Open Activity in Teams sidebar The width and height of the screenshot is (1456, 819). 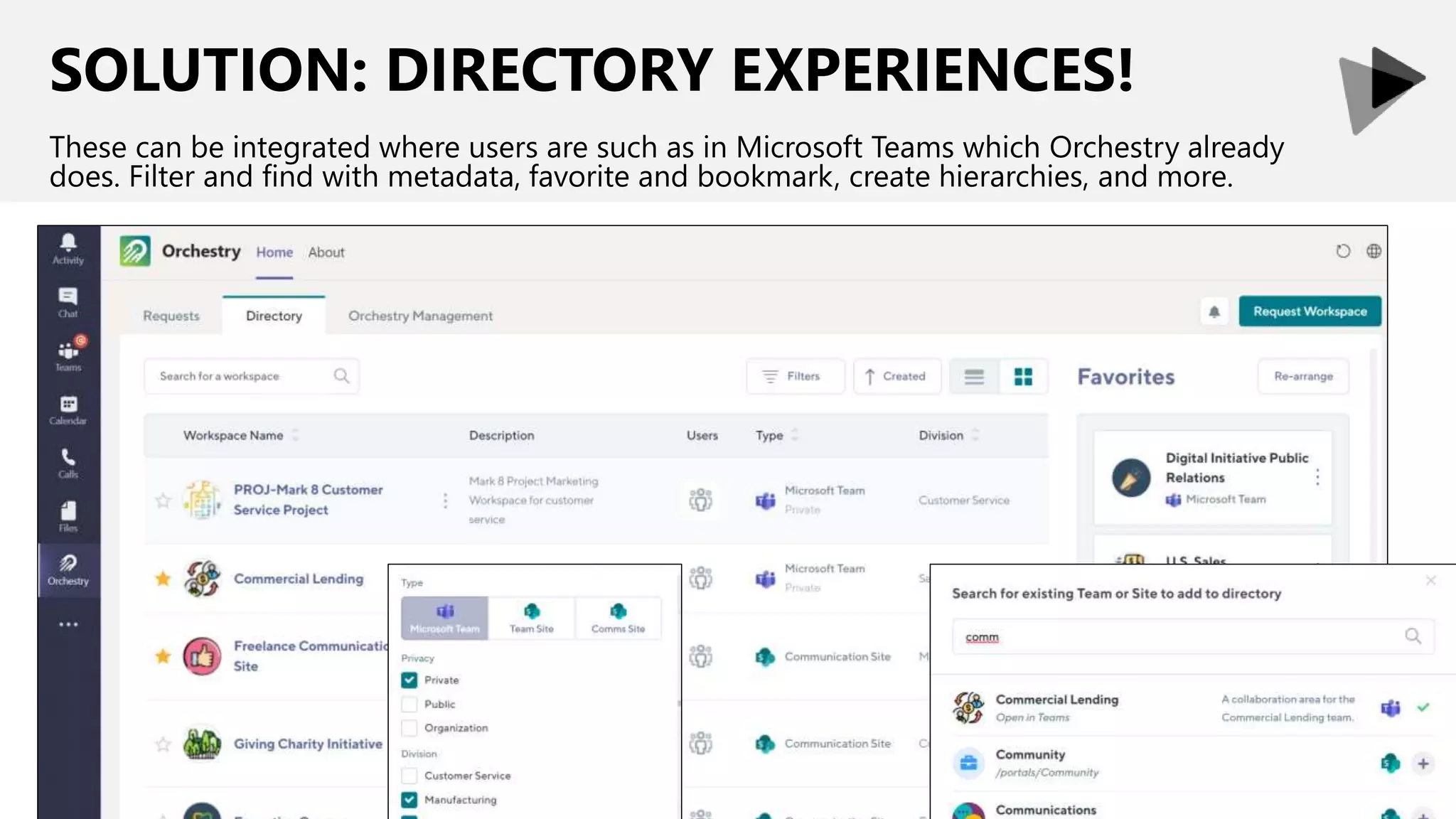tap(68, 249)
